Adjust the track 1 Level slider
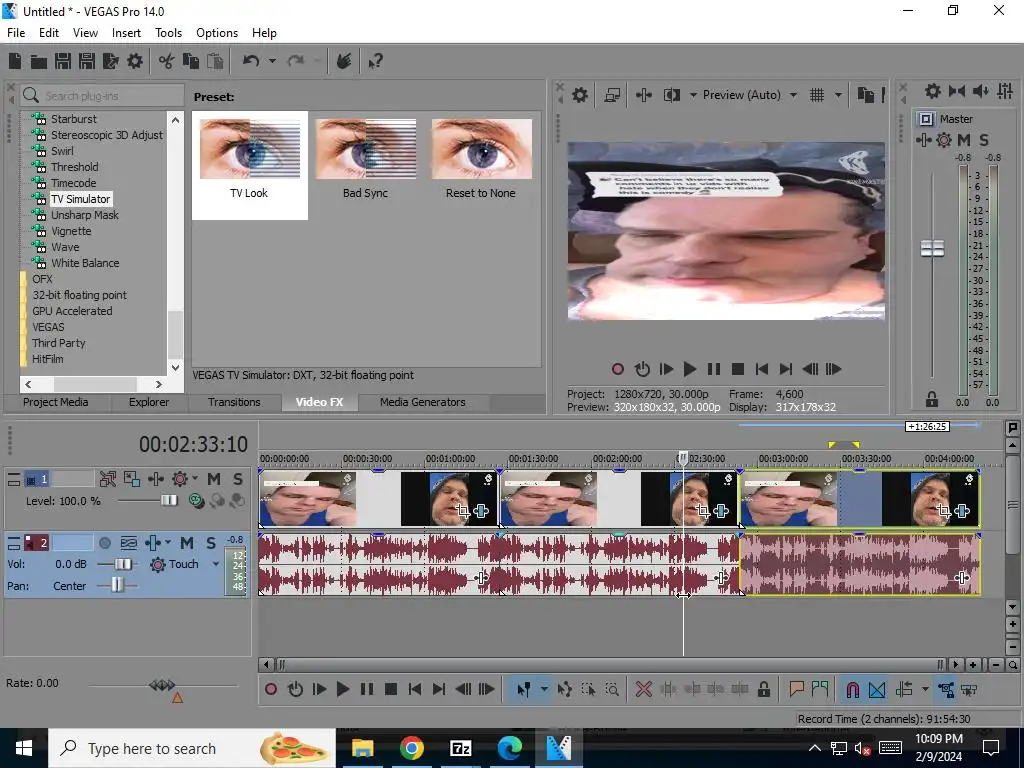 (x=168, y=500)
